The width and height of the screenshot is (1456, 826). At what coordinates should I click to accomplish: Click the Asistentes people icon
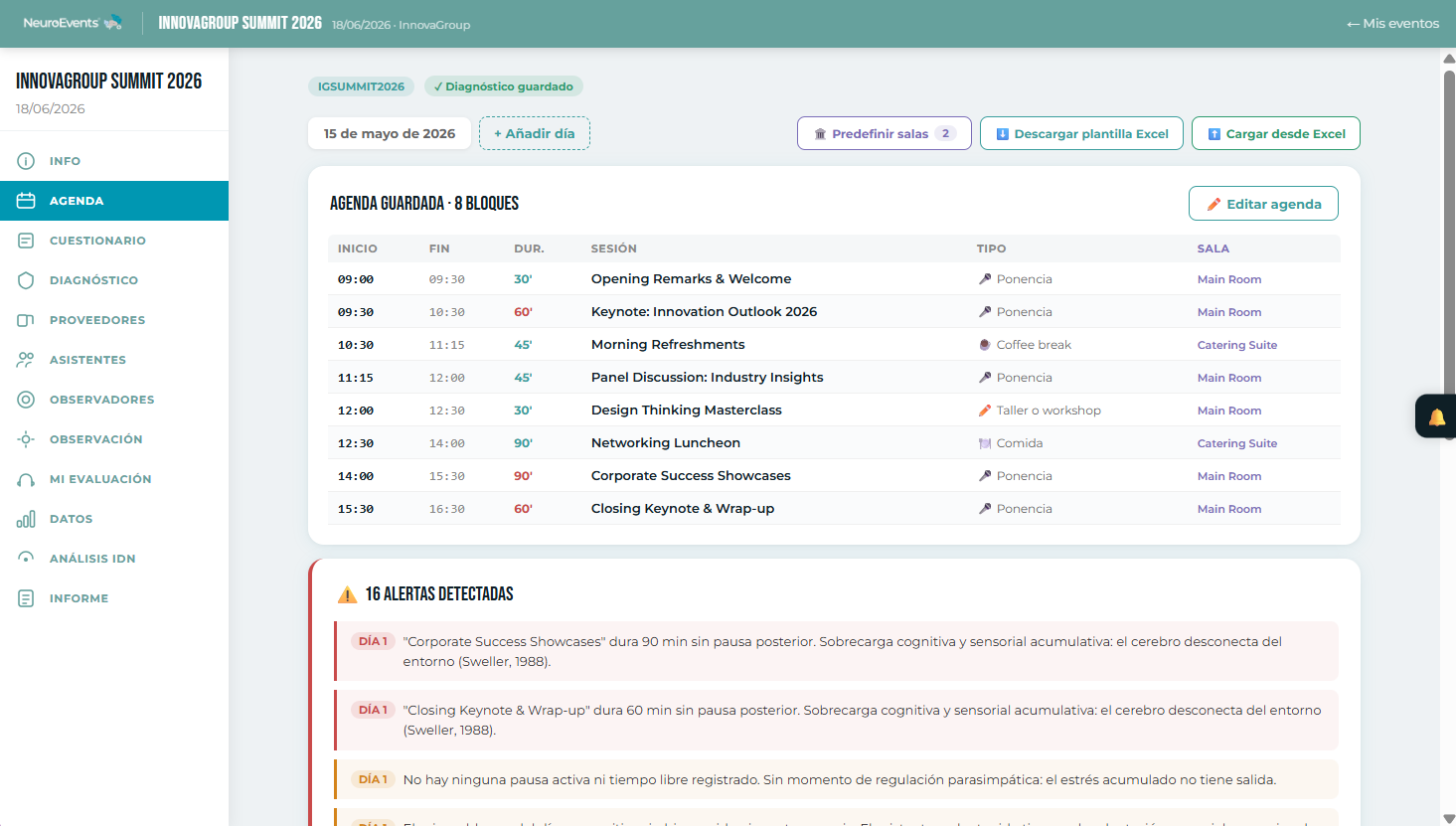26,360
